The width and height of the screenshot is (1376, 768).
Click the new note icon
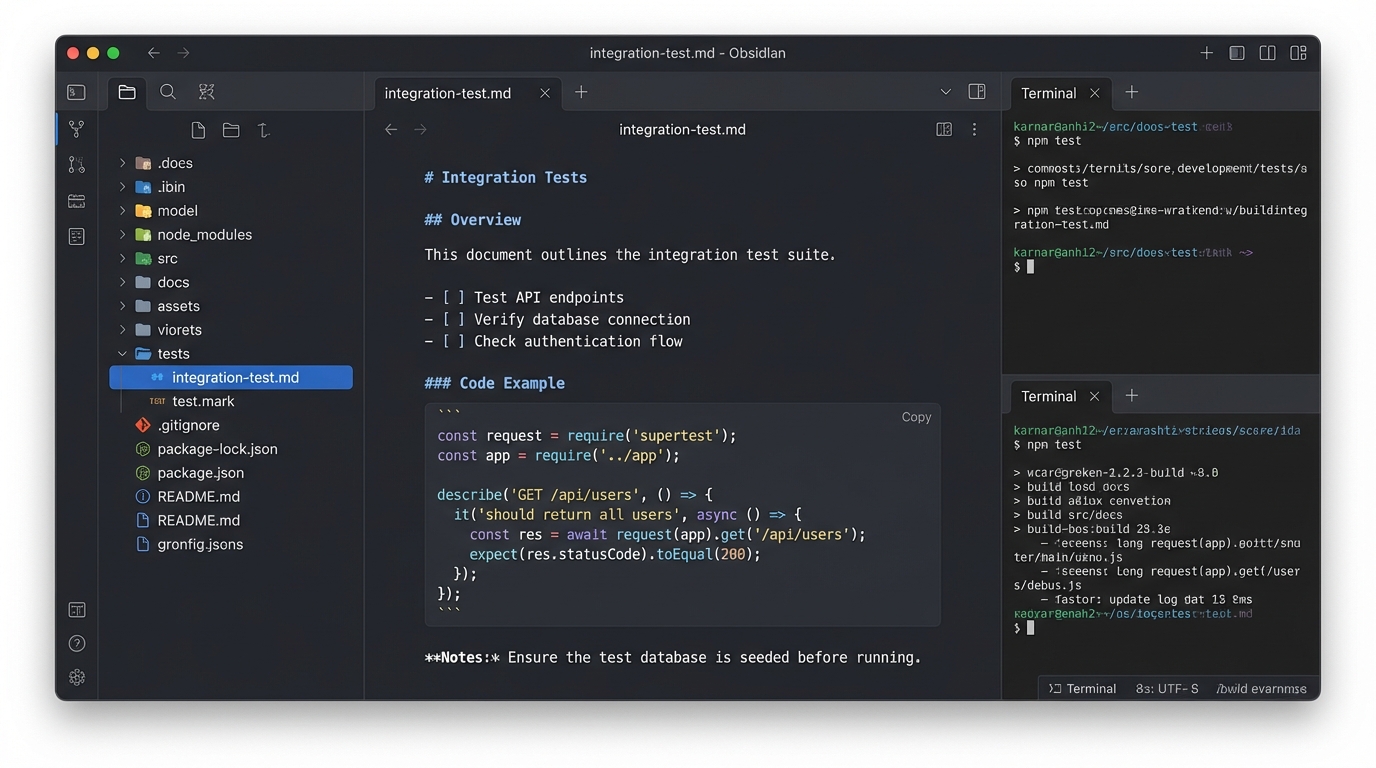pyautogui.click(x=198, y=130)
